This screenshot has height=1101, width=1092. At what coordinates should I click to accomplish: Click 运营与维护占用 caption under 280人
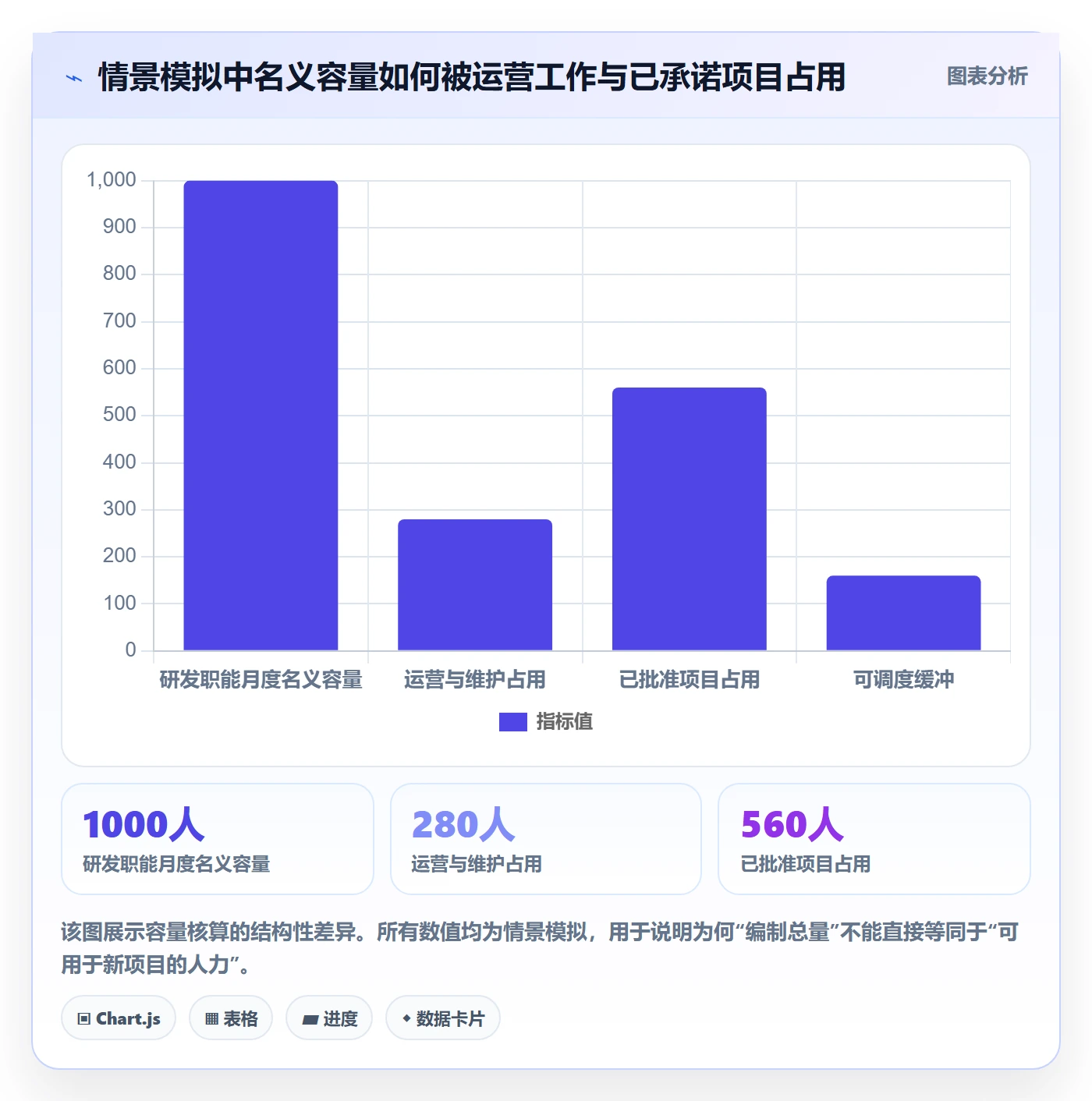477,864
